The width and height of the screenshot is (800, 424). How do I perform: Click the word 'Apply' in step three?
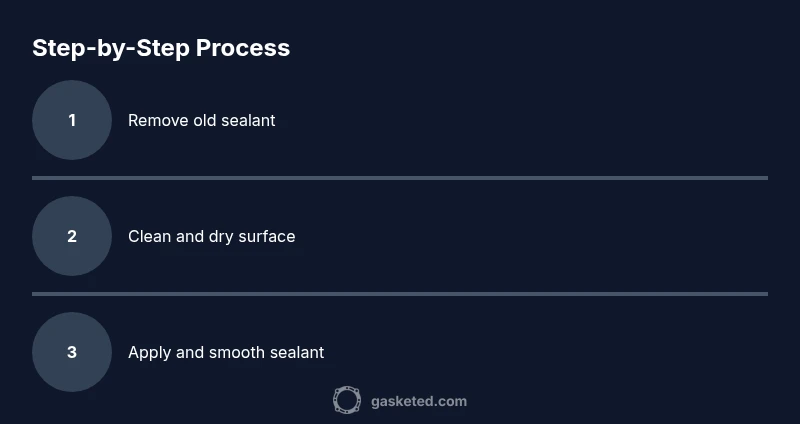click(x=149, y=353)
